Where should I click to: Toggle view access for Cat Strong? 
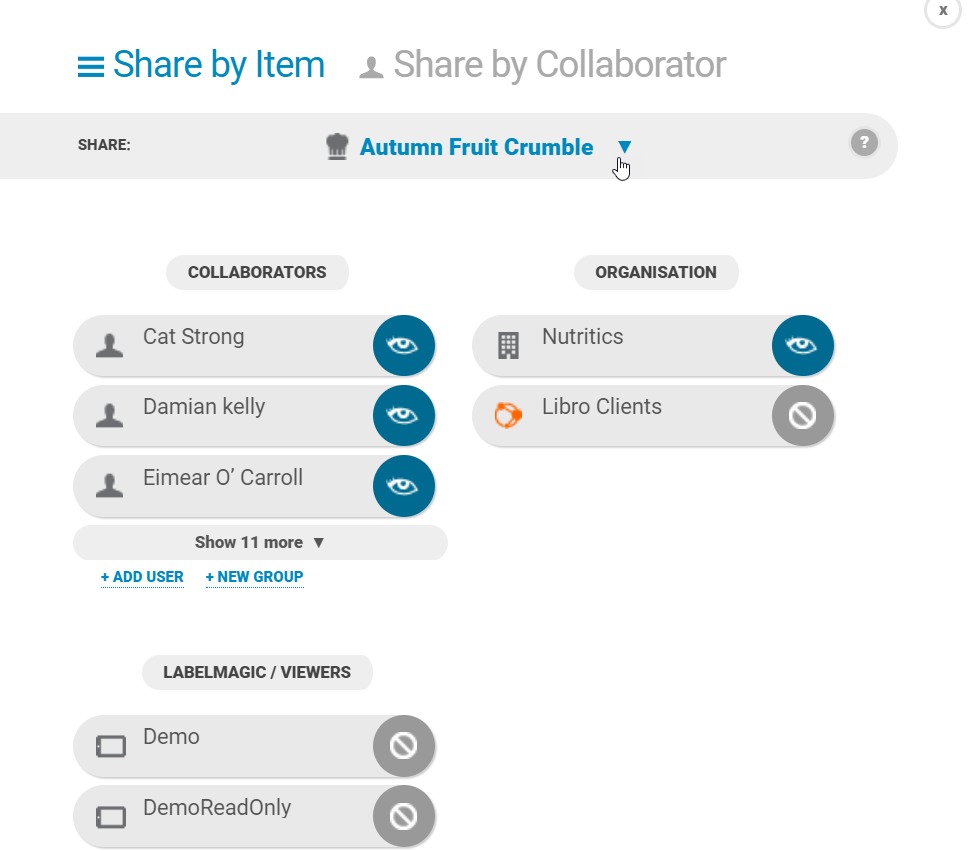pos(403,346)
